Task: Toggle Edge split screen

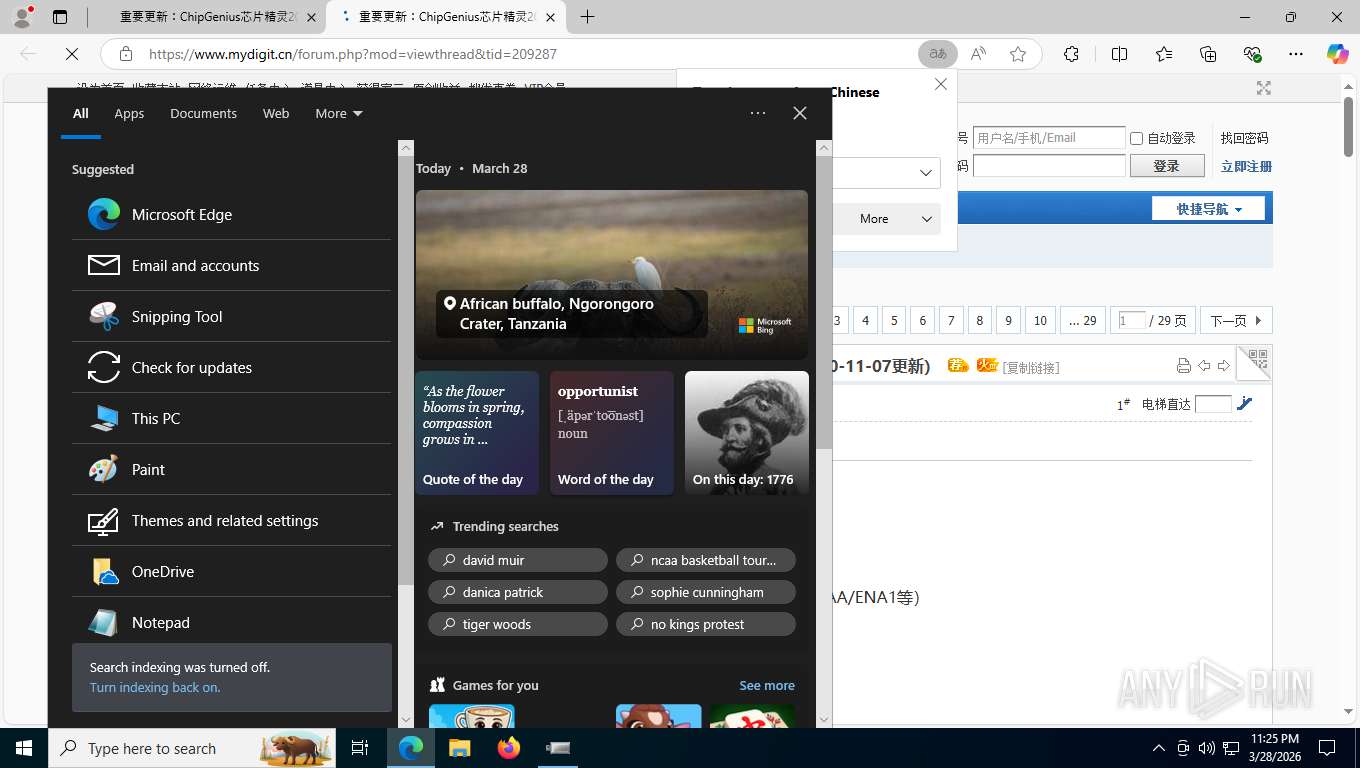Action: click(x=1120, y=54)
